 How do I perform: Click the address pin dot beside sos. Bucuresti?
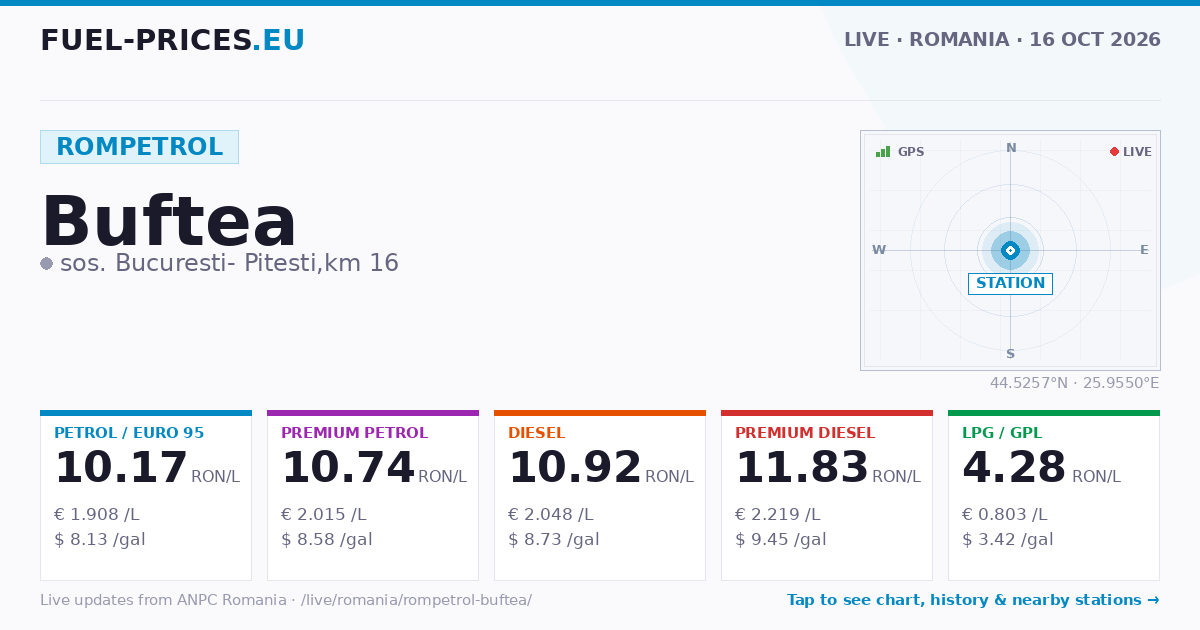46,264
